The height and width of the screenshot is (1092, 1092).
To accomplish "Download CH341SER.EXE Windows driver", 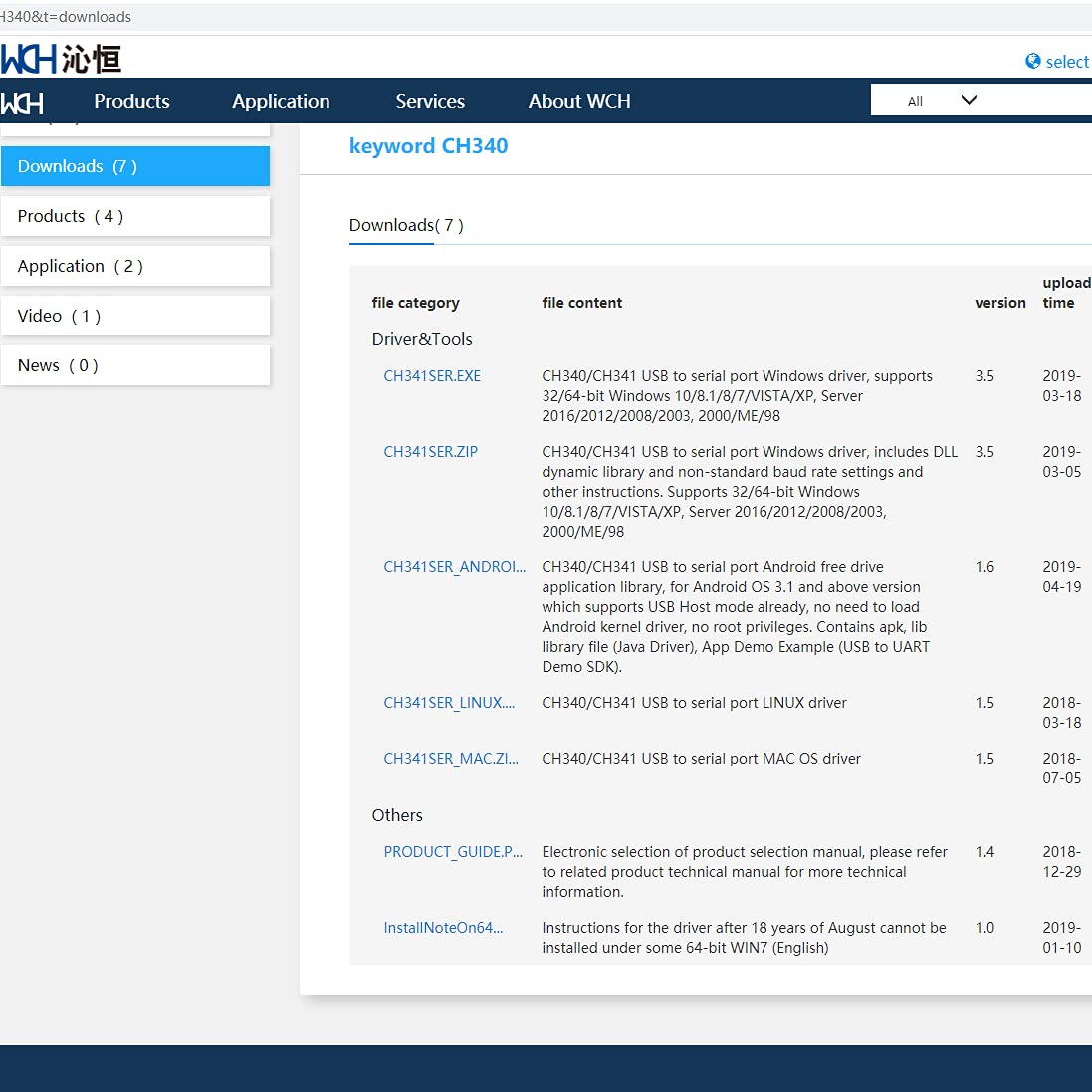I will click(x=432, y=376).
